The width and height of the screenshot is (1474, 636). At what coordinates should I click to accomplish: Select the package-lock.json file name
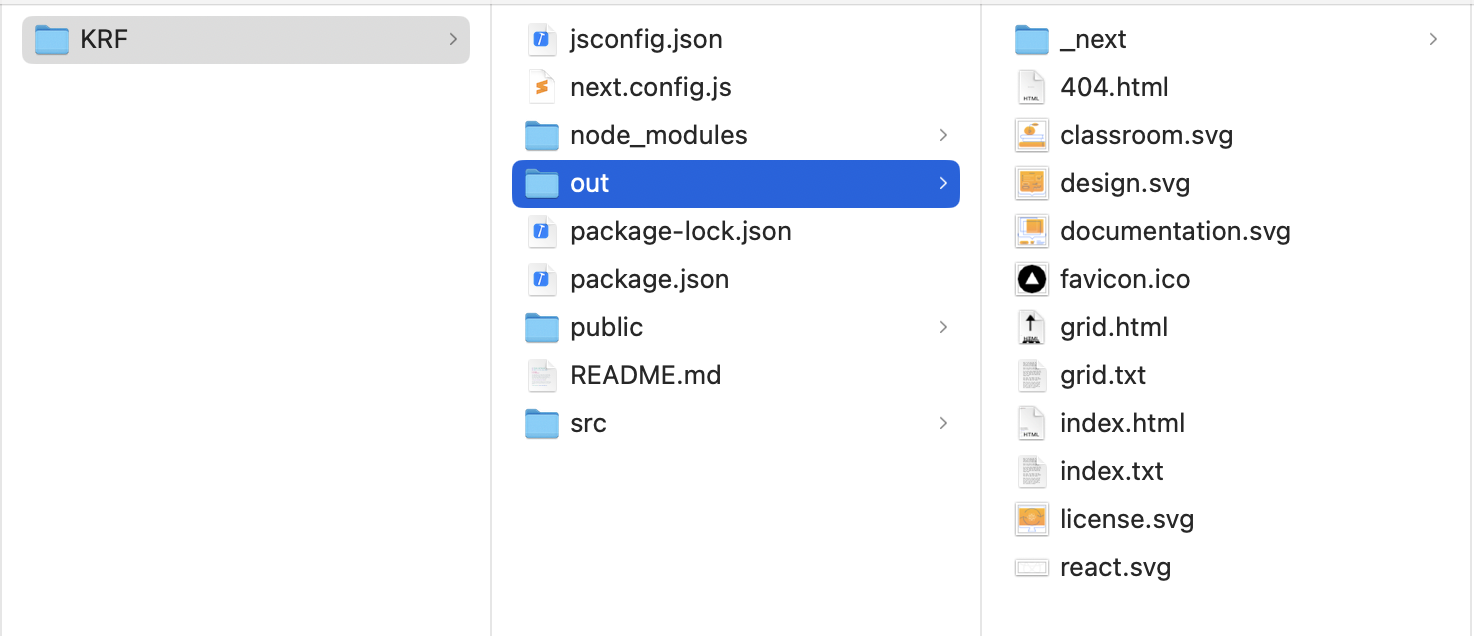[680, 232]
